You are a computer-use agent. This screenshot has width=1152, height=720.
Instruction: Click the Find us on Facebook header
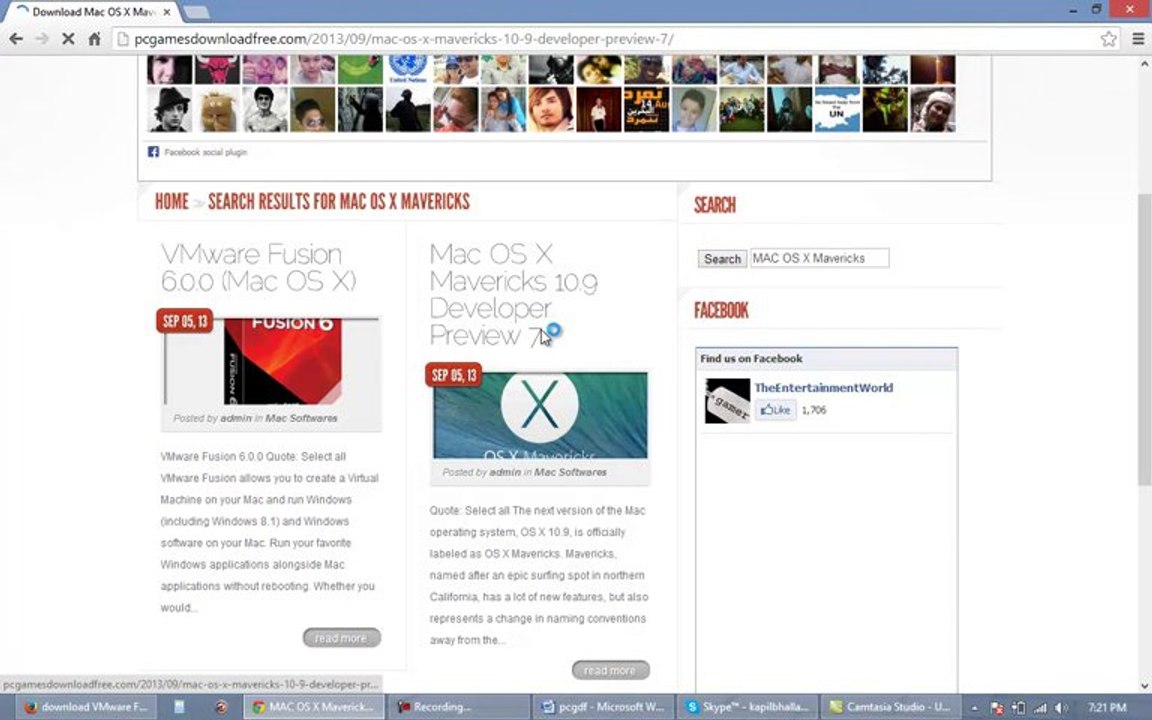pos(751,359)
